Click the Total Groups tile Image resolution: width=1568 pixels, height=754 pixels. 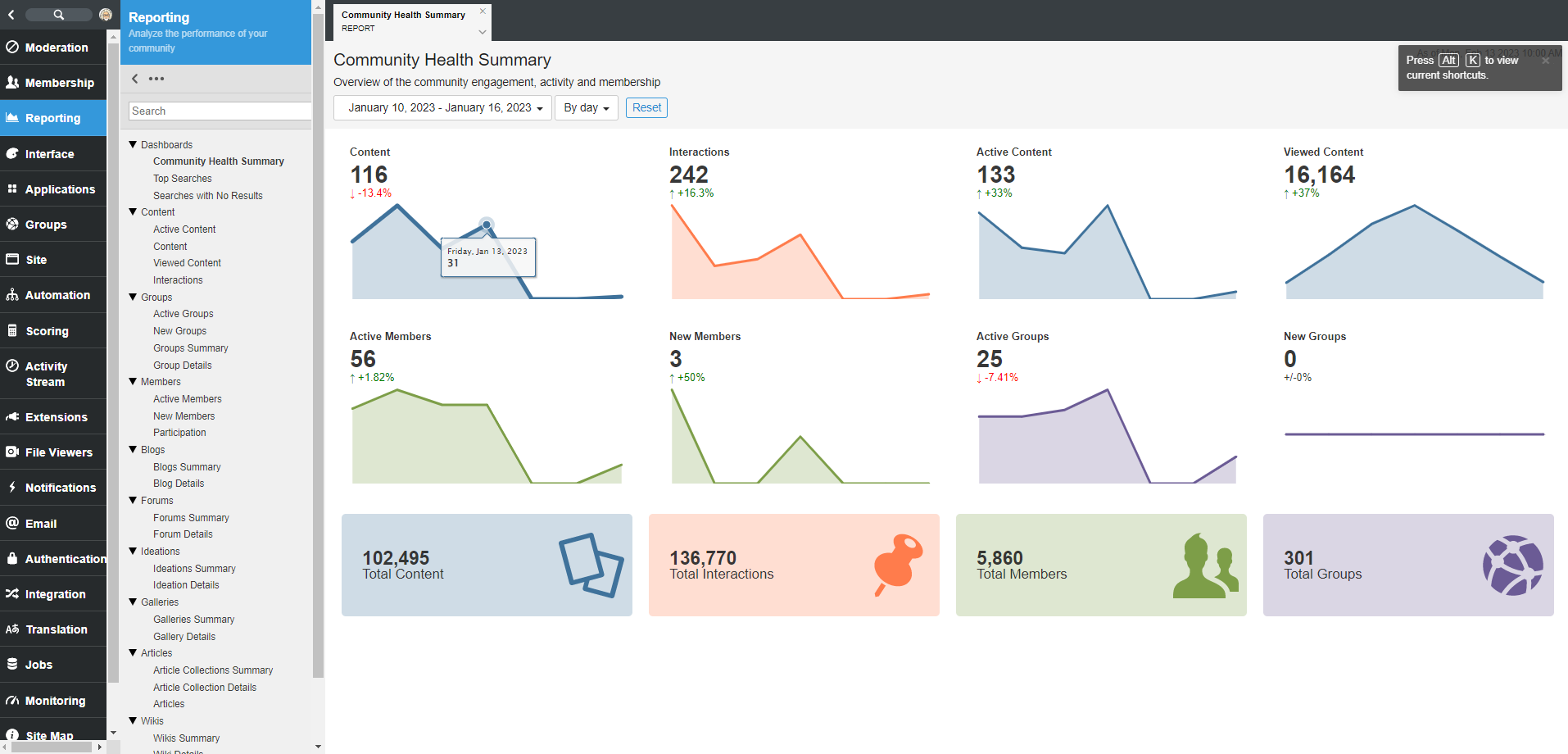tap(1408, 565)
